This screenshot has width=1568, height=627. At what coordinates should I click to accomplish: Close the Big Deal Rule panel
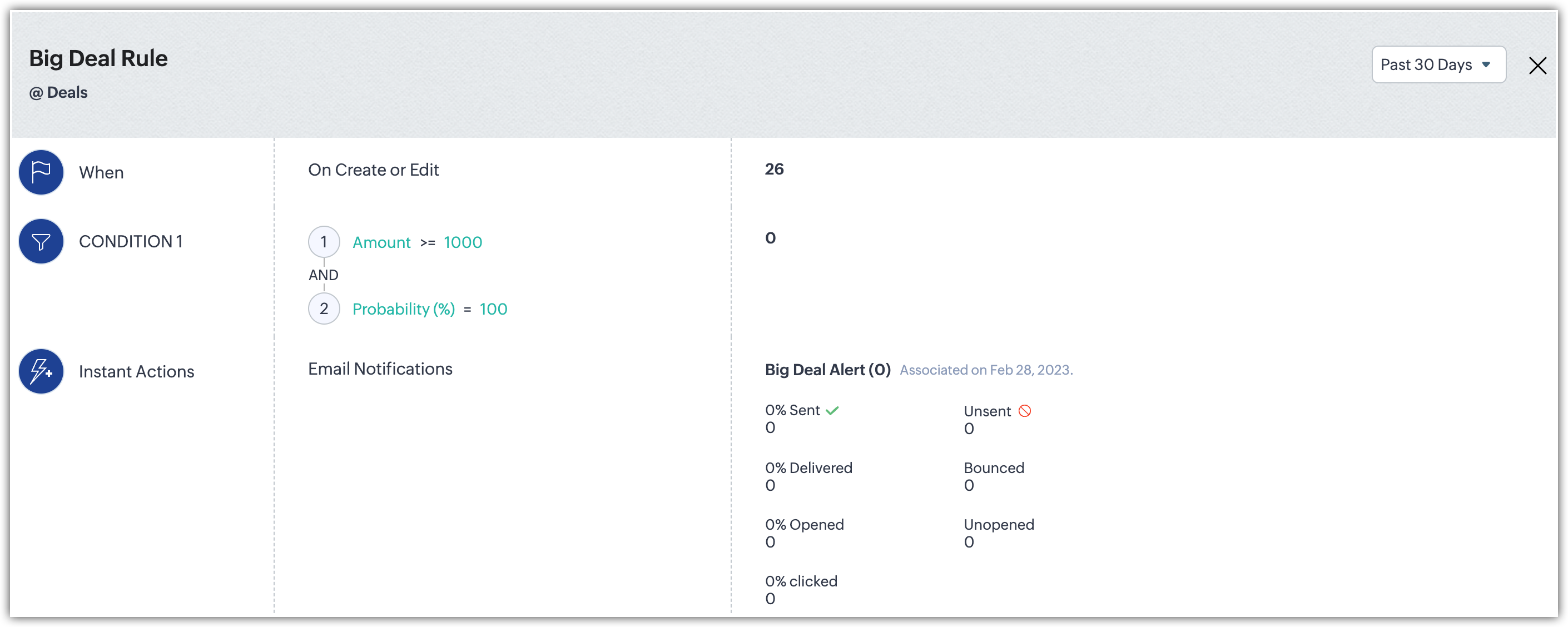coord(1537,66)
